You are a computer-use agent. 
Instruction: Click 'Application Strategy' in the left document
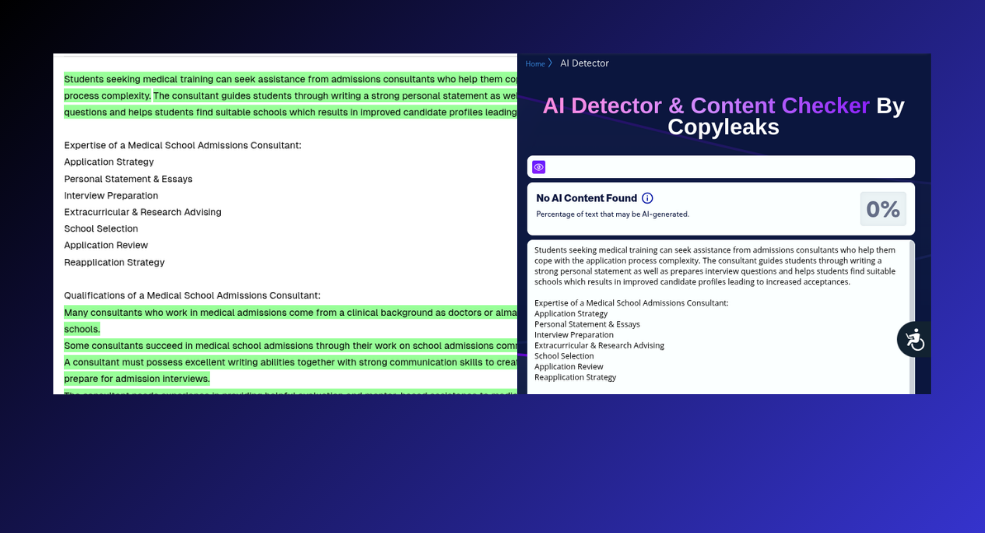109,162
